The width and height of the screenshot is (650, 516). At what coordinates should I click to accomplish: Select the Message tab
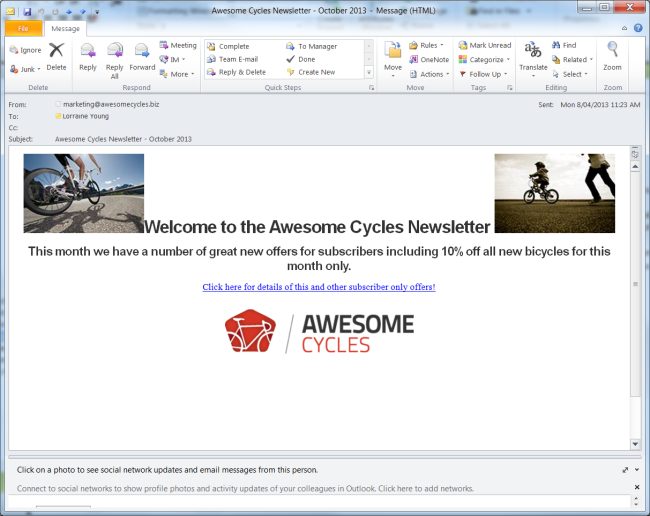[65, 29]
